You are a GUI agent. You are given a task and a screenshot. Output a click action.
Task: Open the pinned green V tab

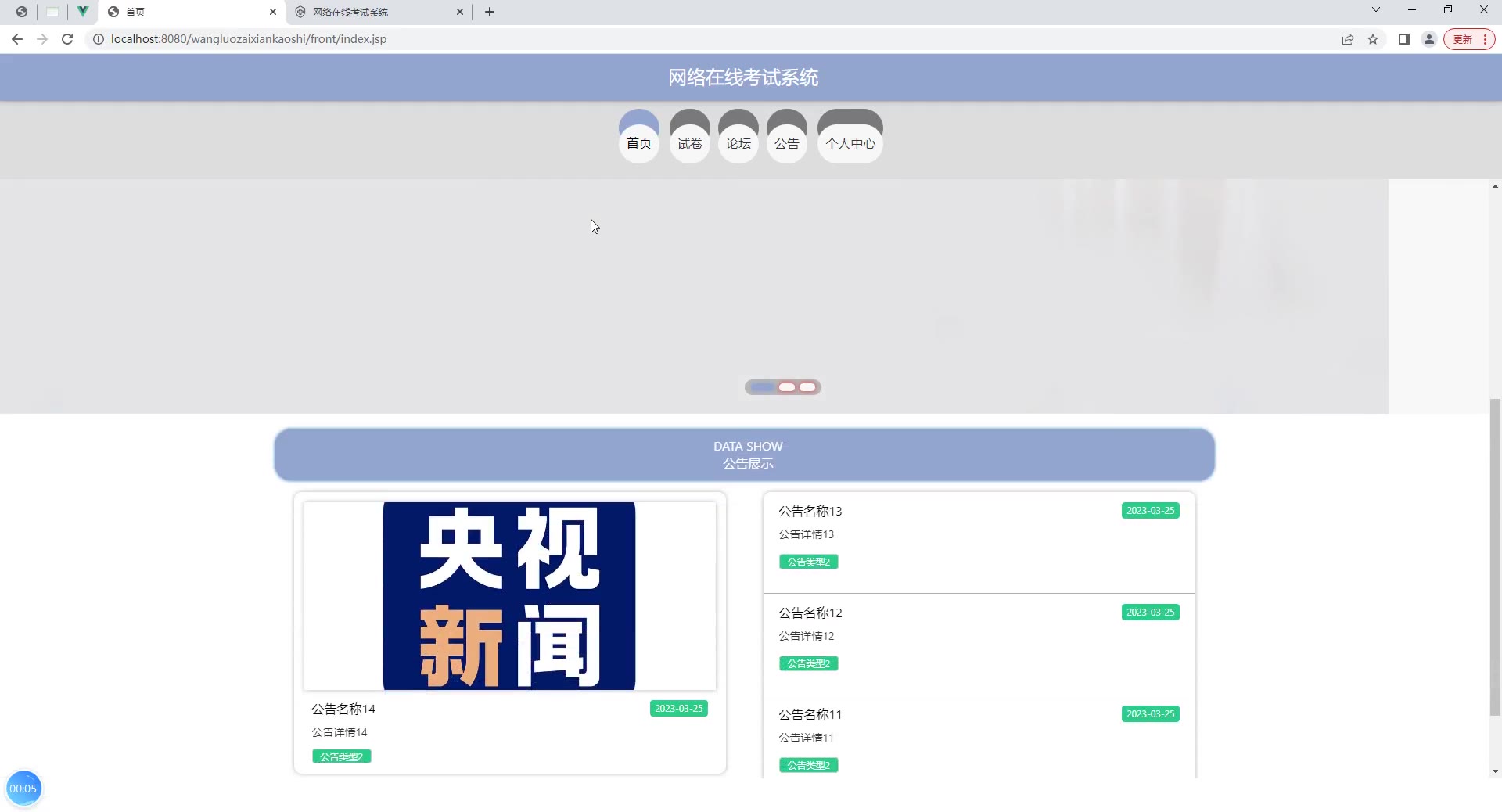point(82,12)
